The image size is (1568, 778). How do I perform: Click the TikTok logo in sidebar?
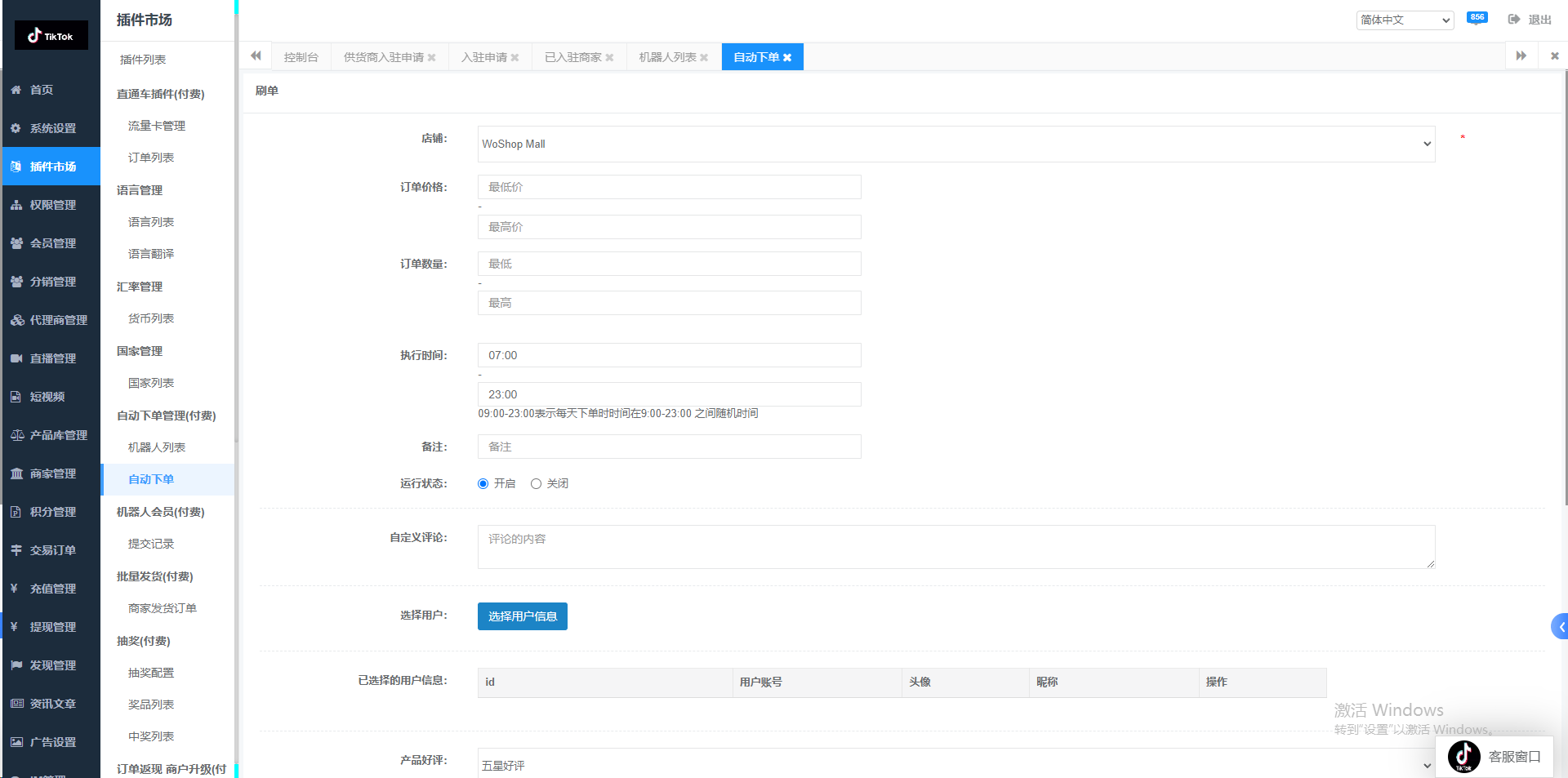click(51, 36)
